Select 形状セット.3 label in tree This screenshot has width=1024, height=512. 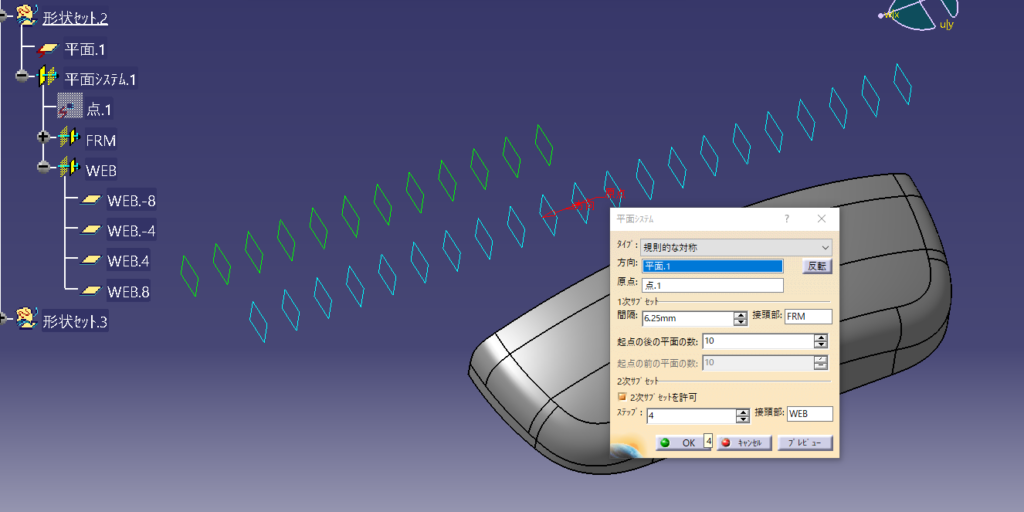[75, 321]
